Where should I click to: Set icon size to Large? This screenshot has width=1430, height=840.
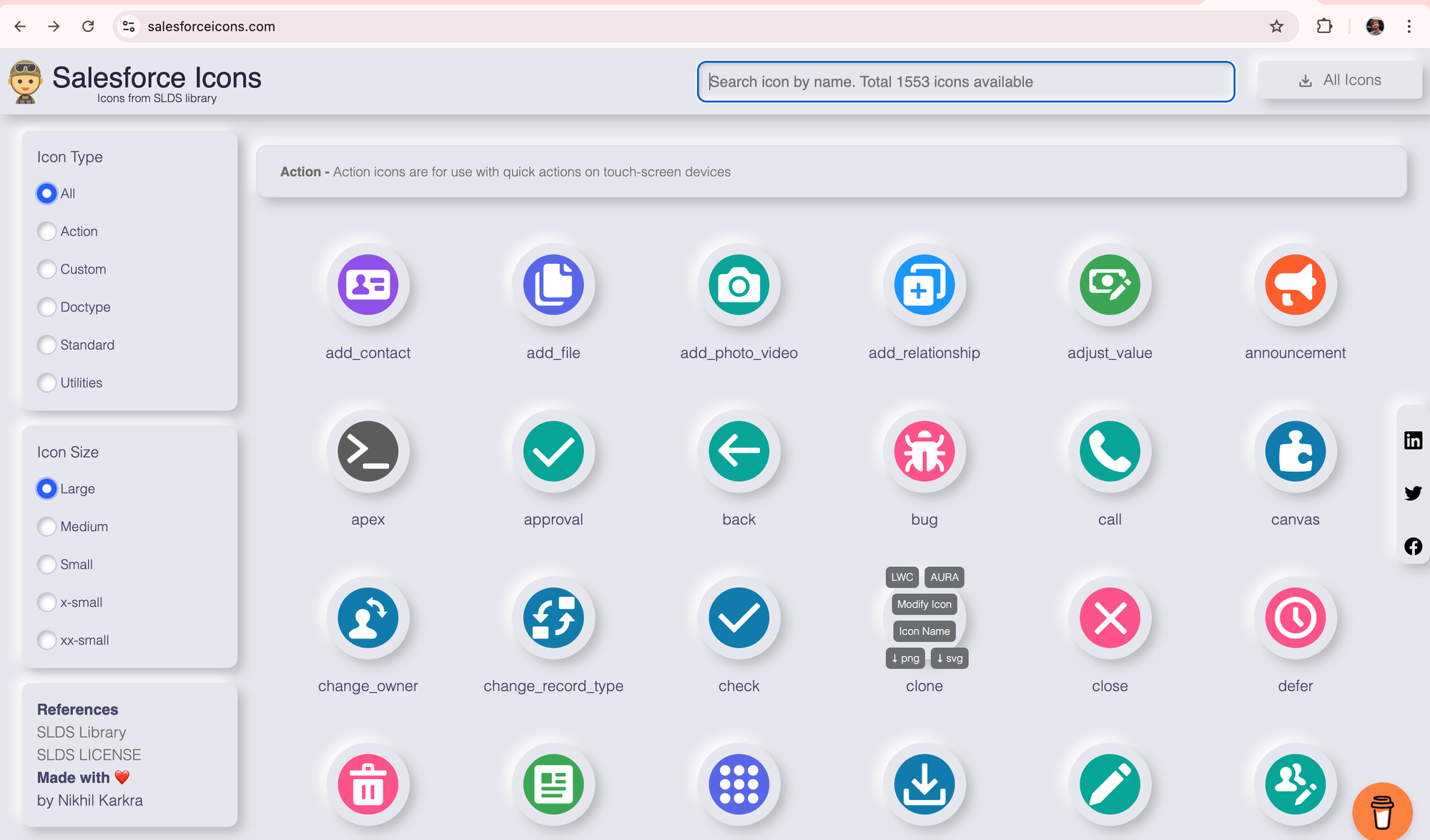coord(47,488)
